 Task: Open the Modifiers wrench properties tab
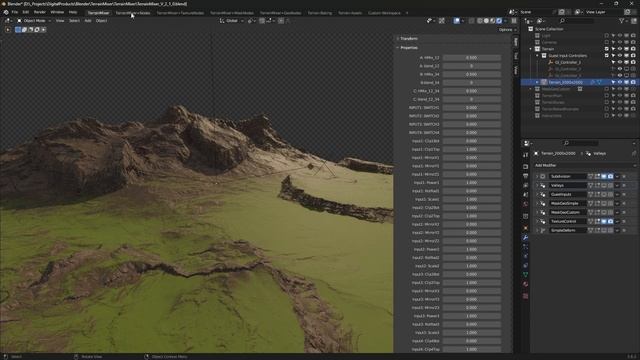click(525, 238)
